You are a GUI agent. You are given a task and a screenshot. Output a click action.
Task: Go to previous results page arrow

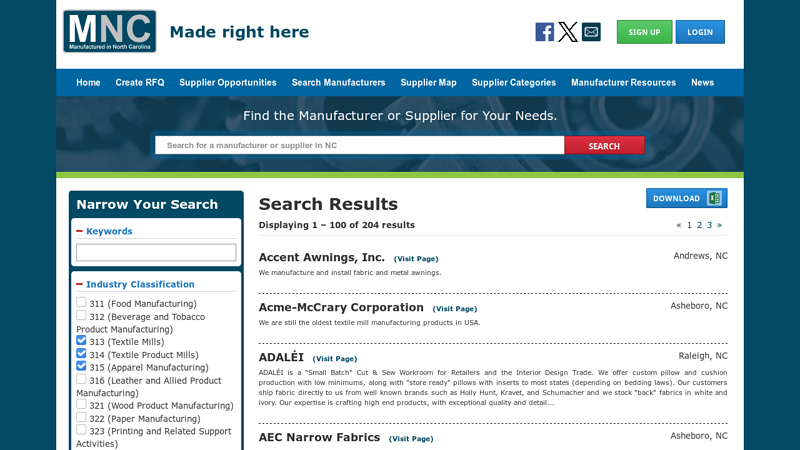pos(679,225)
